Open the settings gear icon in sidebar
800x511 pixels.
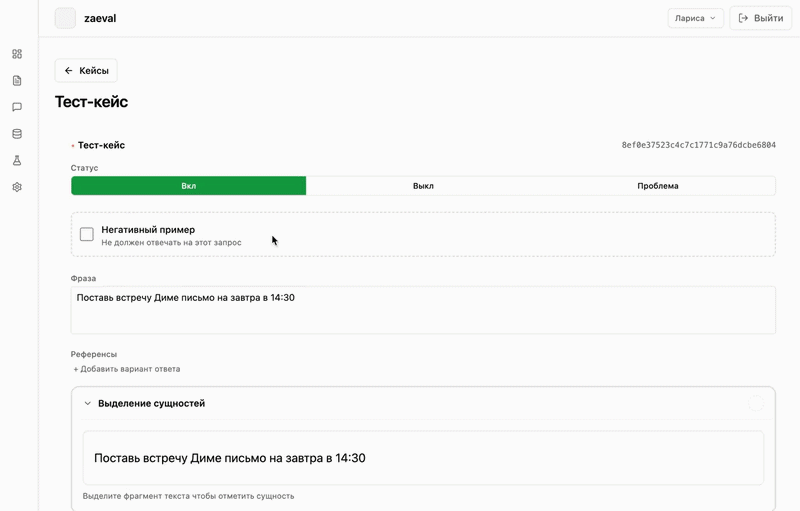(x=17, y=187)
